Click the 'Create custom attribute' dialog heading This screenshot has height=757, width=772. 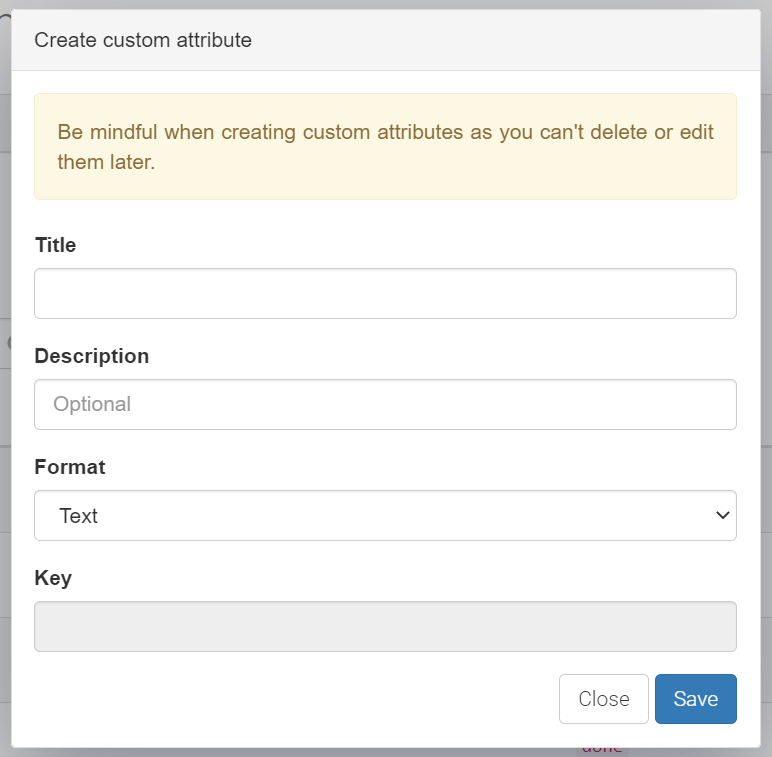pyautogui.click(x=143, y=40)
